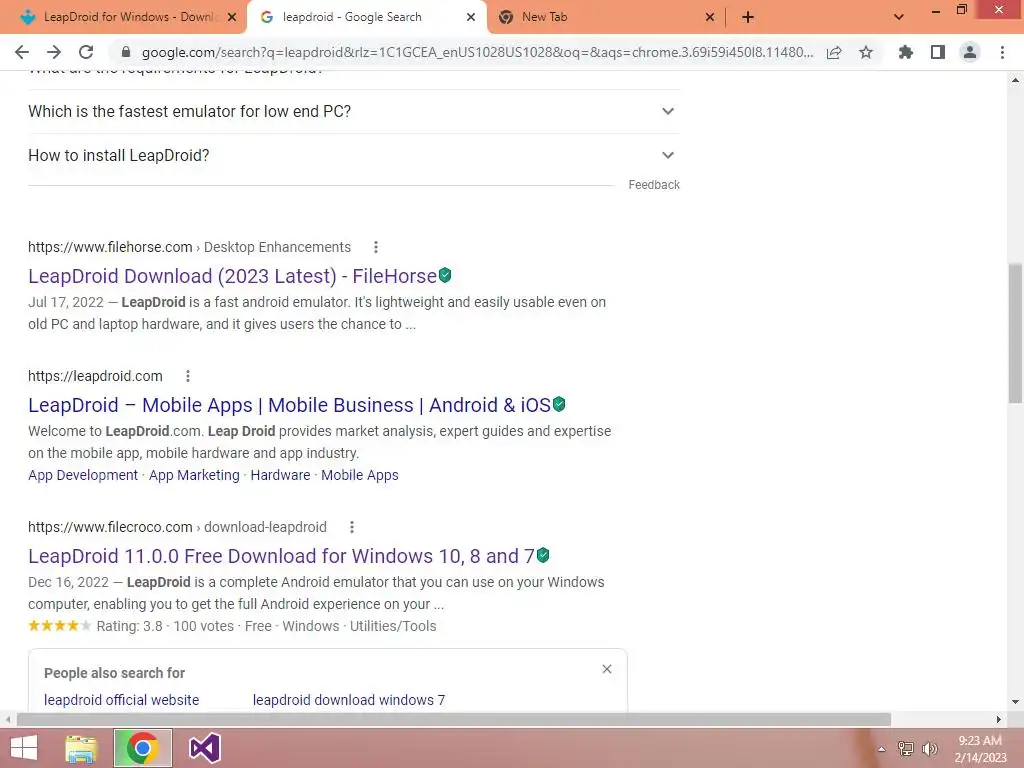Click the https://www.filehorse.com URL text
The height and width of the screenshot is (768, 1024).
(110, 247)
